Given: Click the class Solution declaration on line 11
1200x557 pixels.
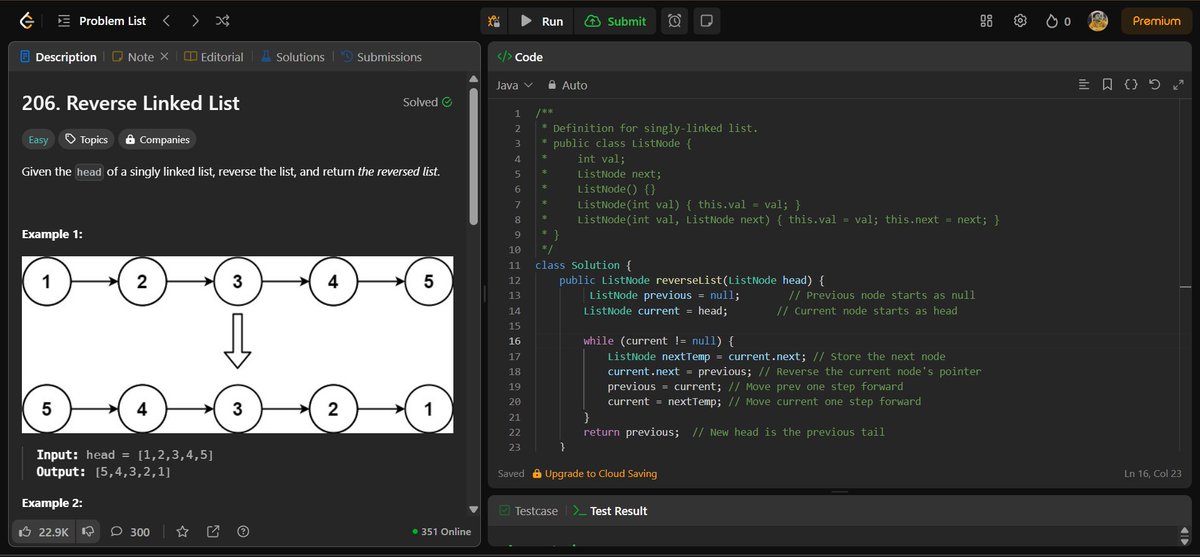Looking at the screenshot, I should pyautogui.click(x=584, y=265).
